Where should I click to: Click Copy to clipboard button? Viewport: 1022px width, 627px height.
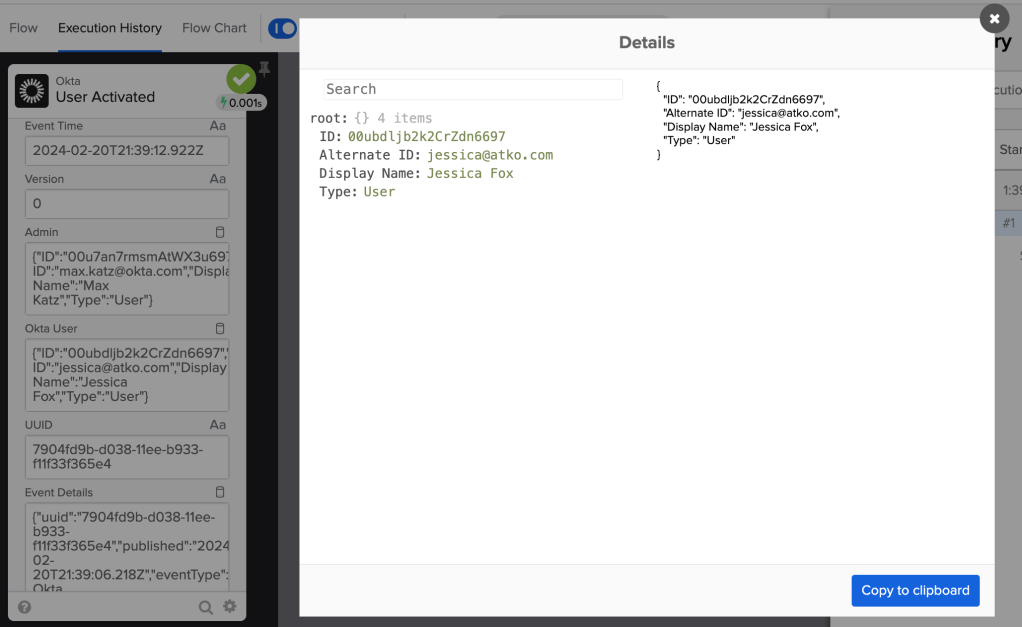pos(915,590)
